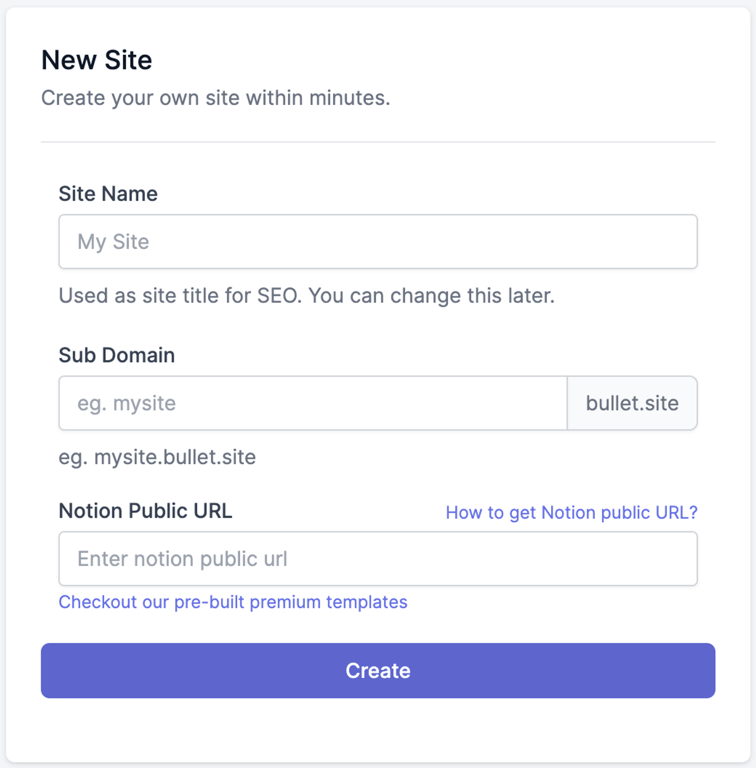Click the 'Site Name' field label

coord(108,194)
